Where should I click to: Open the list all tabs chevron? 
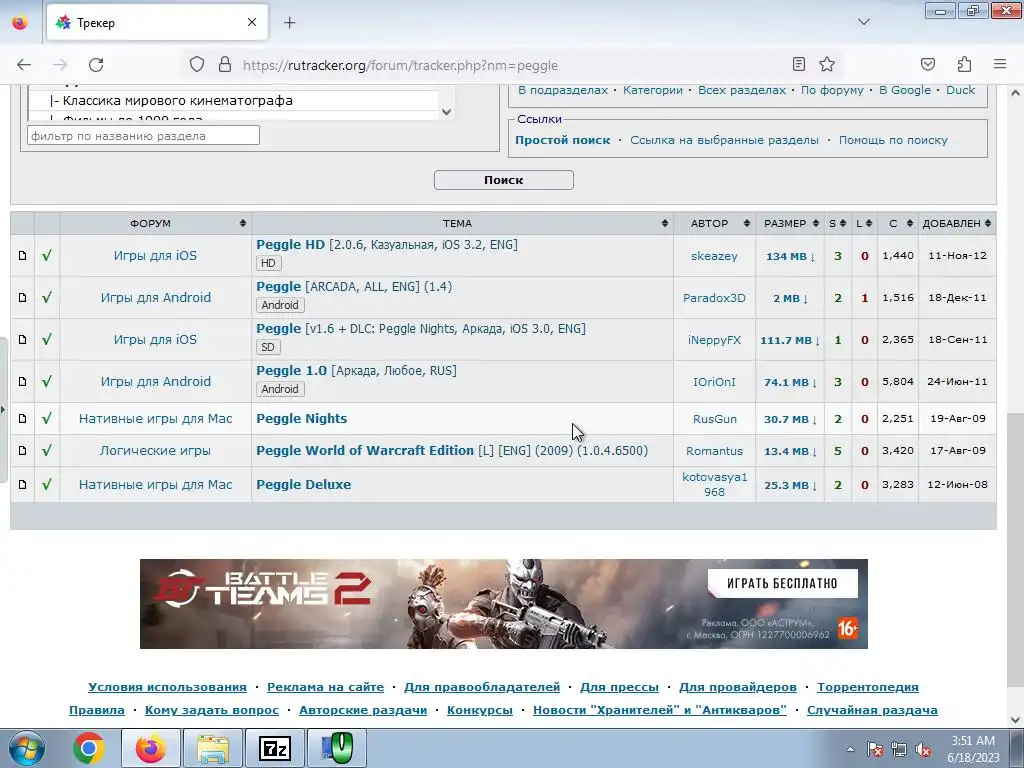pos(863,22)
